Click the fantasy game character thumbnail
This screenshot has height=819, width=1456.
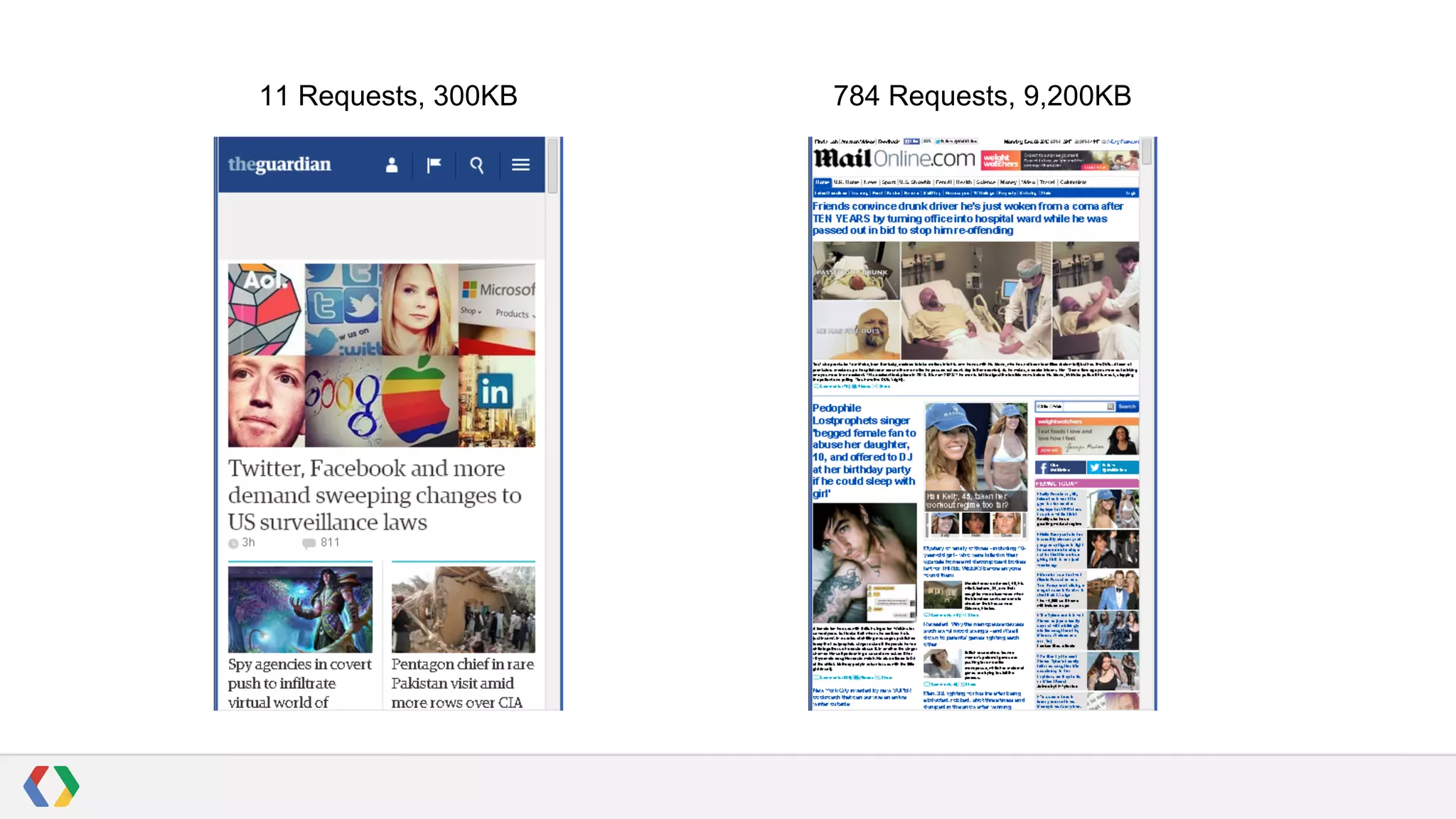coord(300,609)
